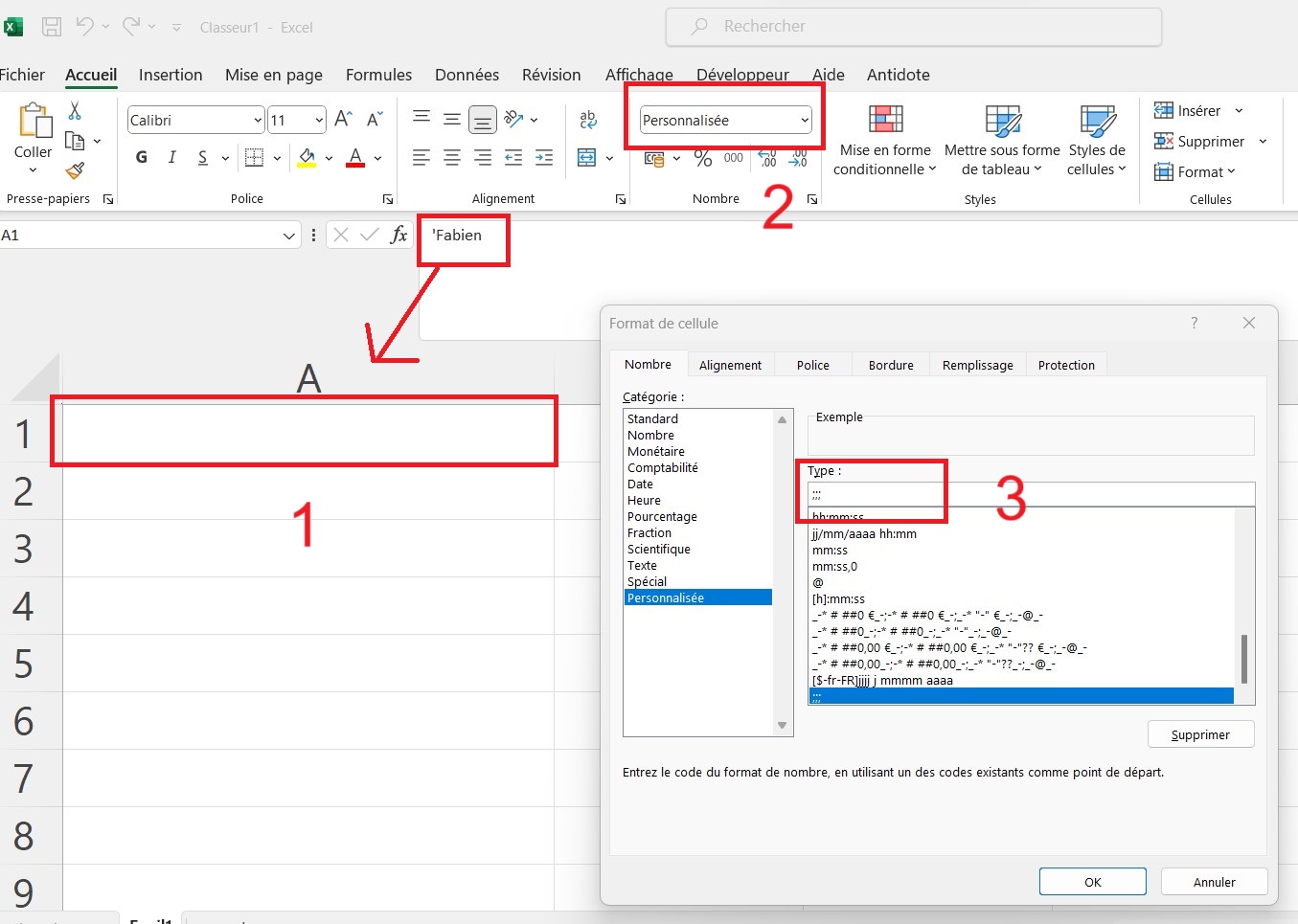
Task: Click the thousands separator 000 icon
Action: [x=733, y=159]
